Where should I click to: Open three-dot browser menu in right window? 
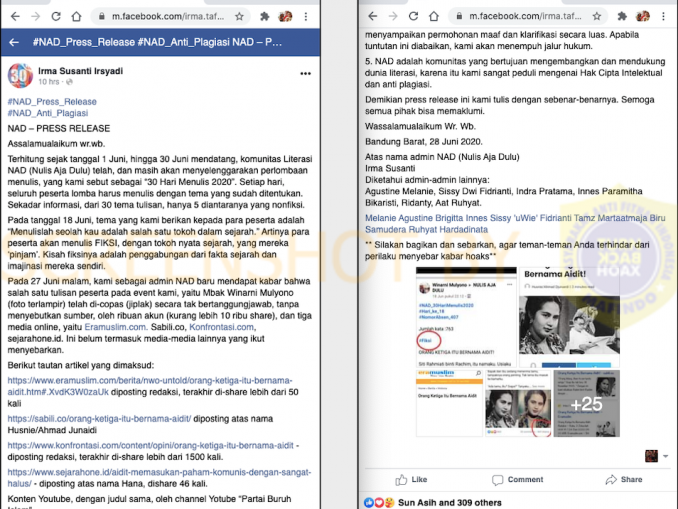click(x=663, y=16)
